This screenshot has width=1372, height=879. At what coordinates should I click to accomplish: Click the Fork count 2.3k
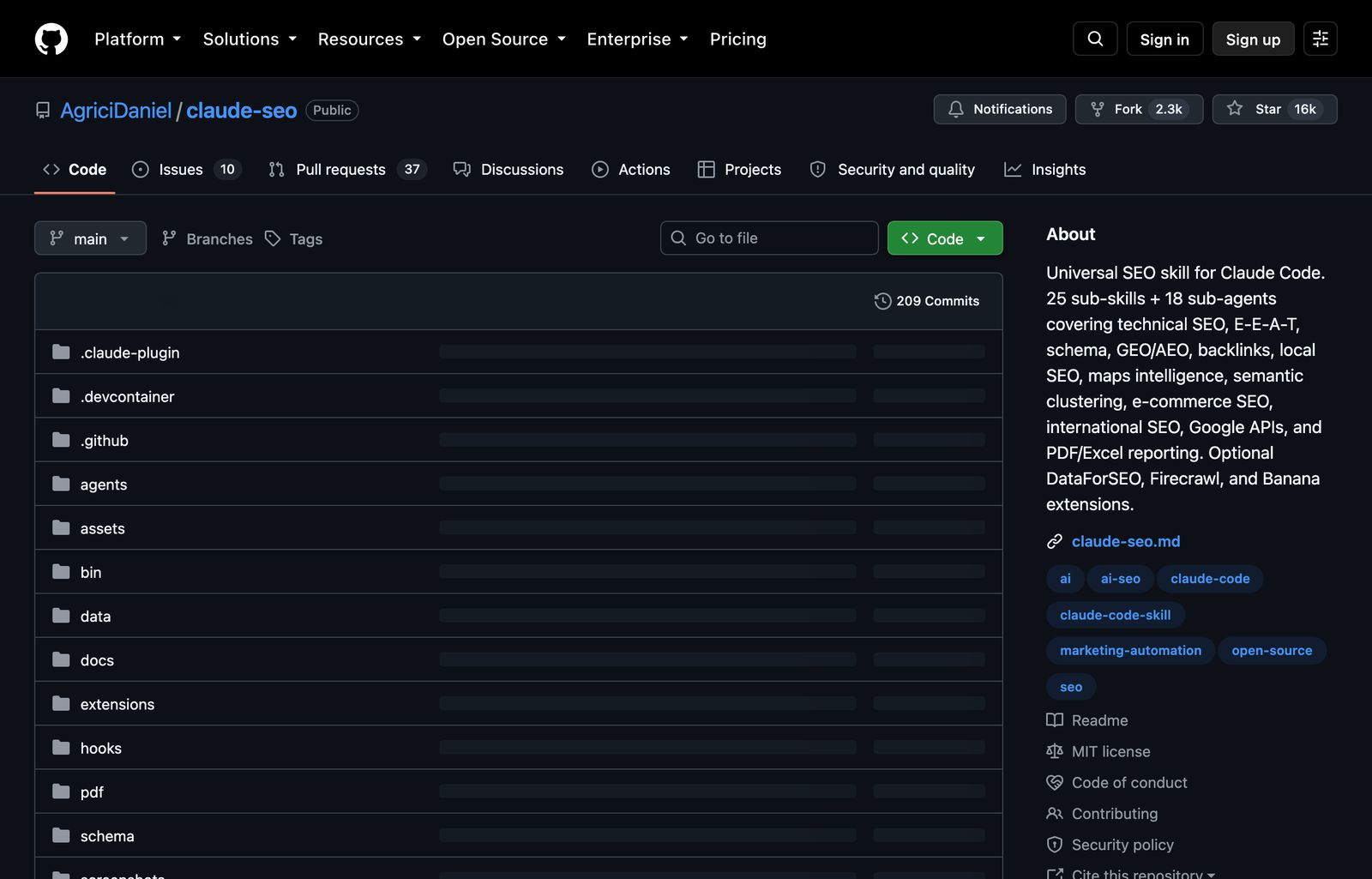tap(1169, 109)
